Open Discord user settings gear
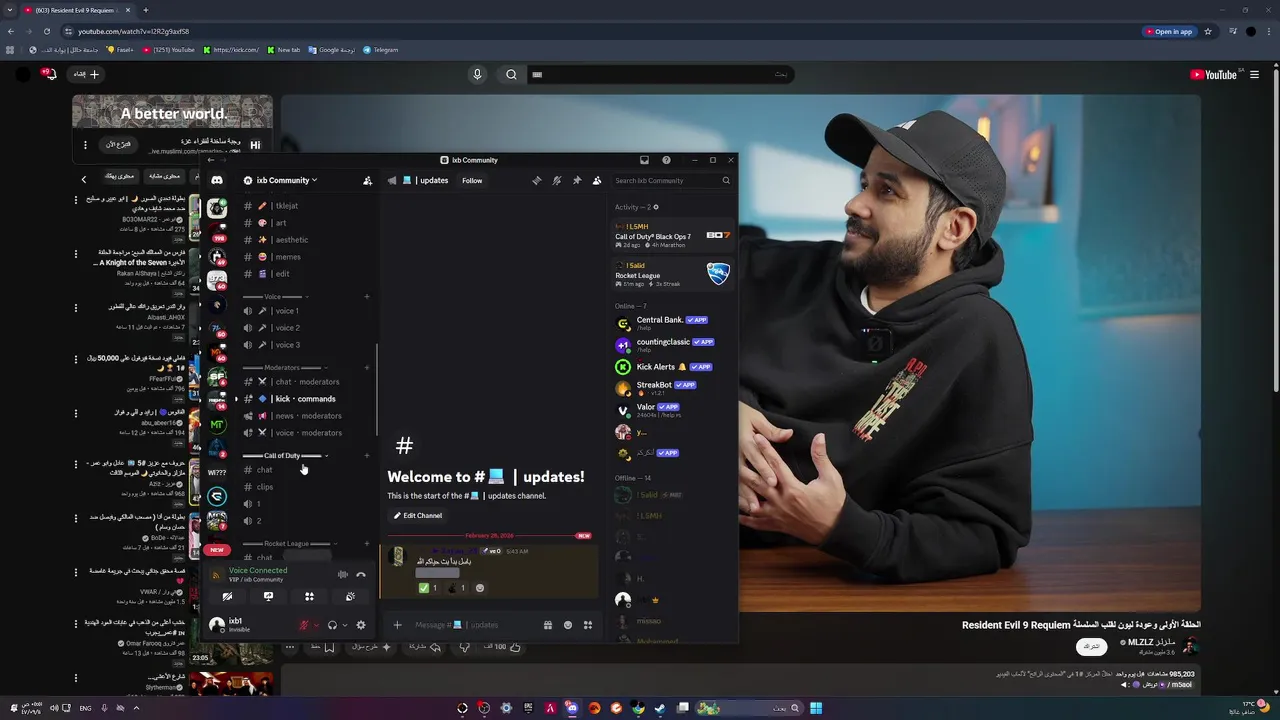Screen dimensions: 1280x720 coord(361,625)
